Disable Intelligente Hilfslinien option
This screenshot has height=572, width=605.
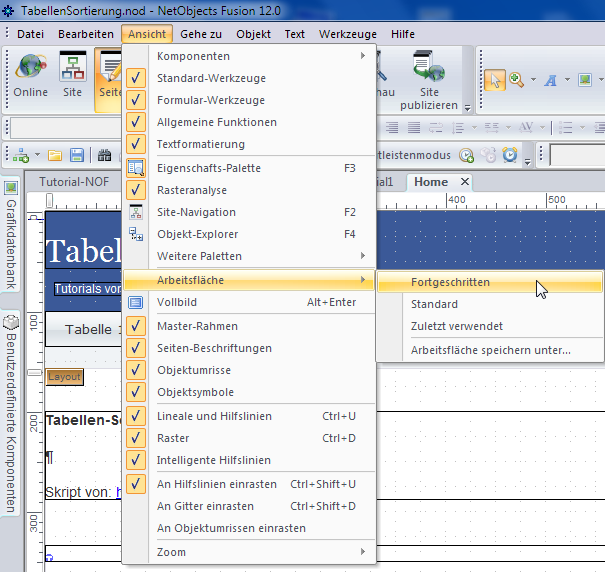(213, 460)
